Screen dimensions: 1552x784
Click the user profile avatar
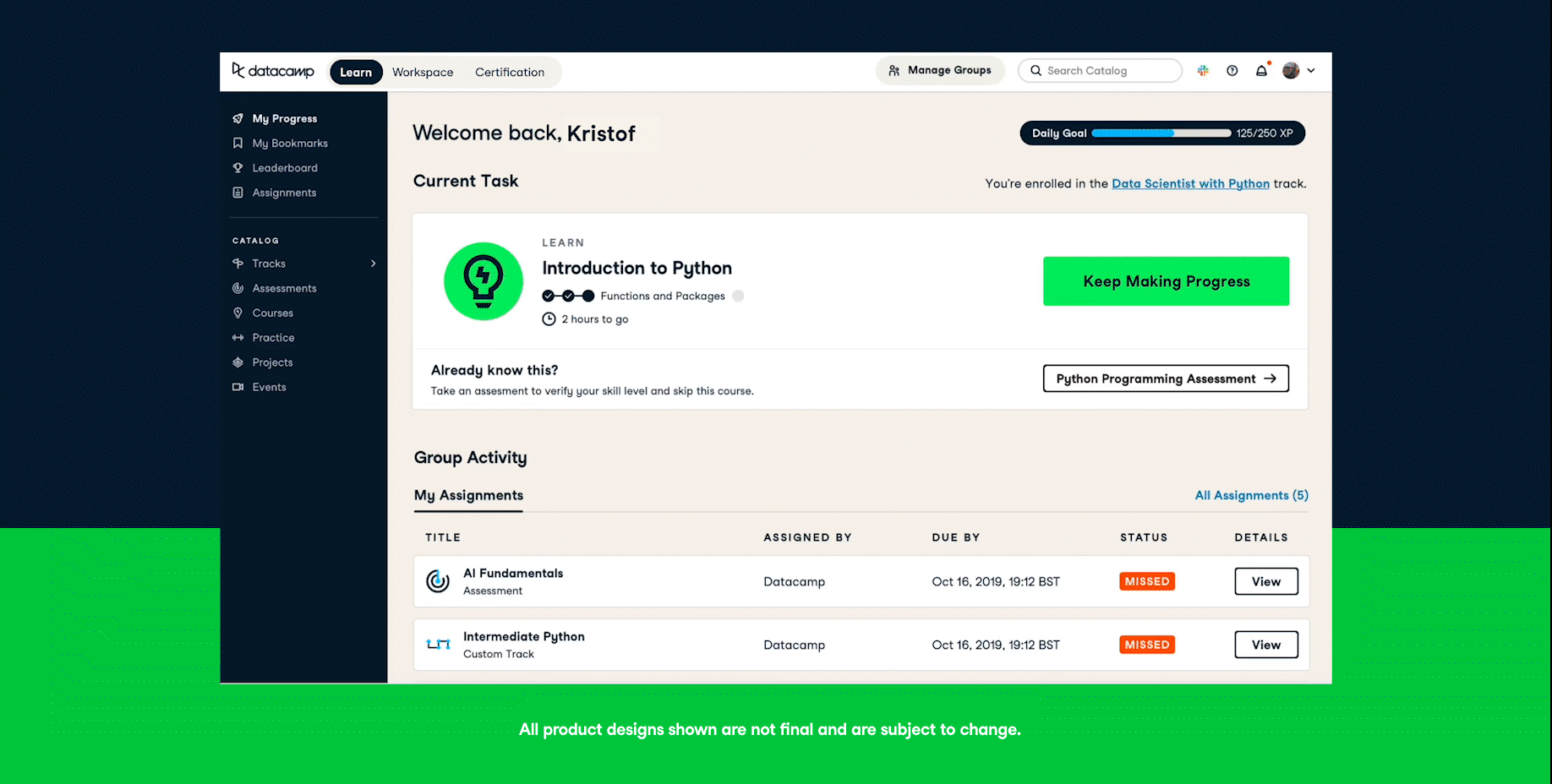pyautogui.click(x=1291, y=71)
